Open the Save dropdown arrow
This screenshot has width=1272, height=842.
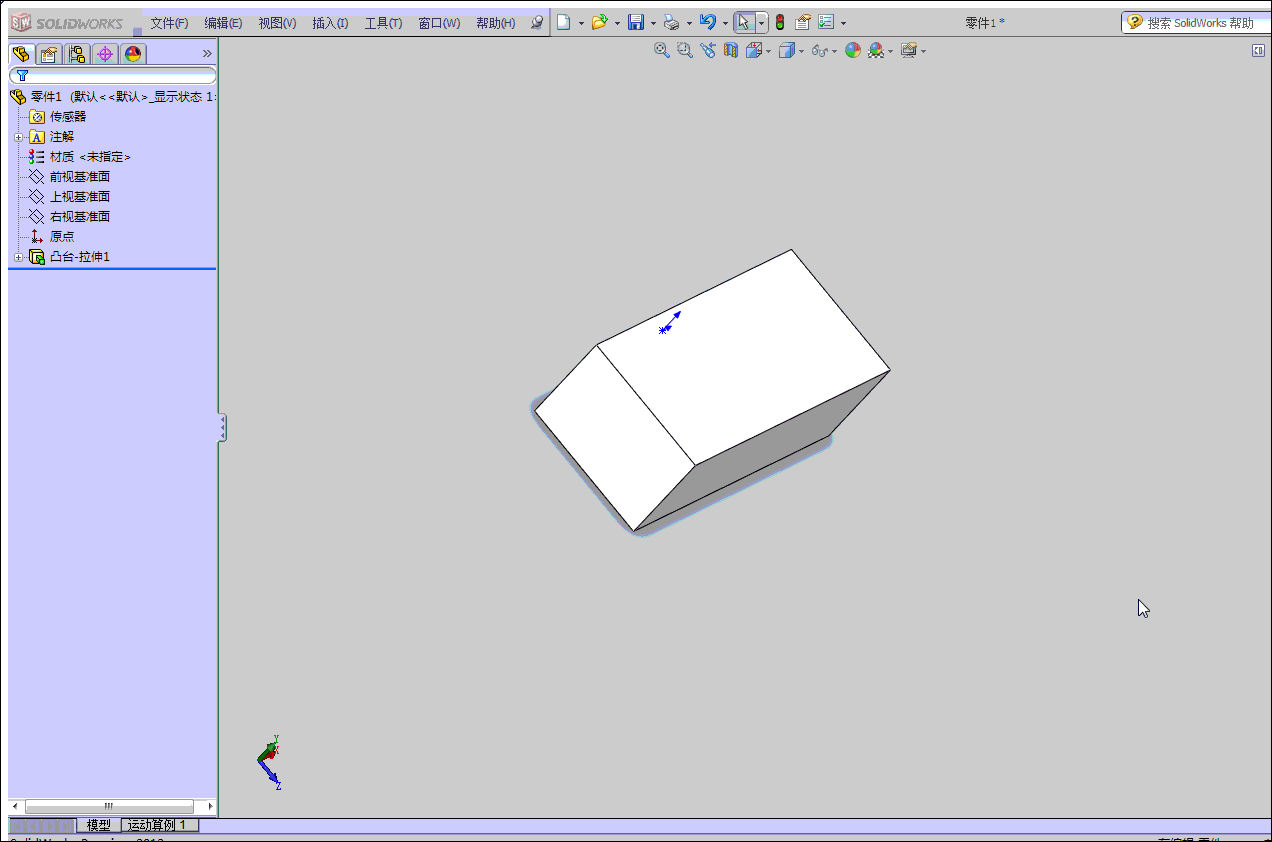(653, 23)
